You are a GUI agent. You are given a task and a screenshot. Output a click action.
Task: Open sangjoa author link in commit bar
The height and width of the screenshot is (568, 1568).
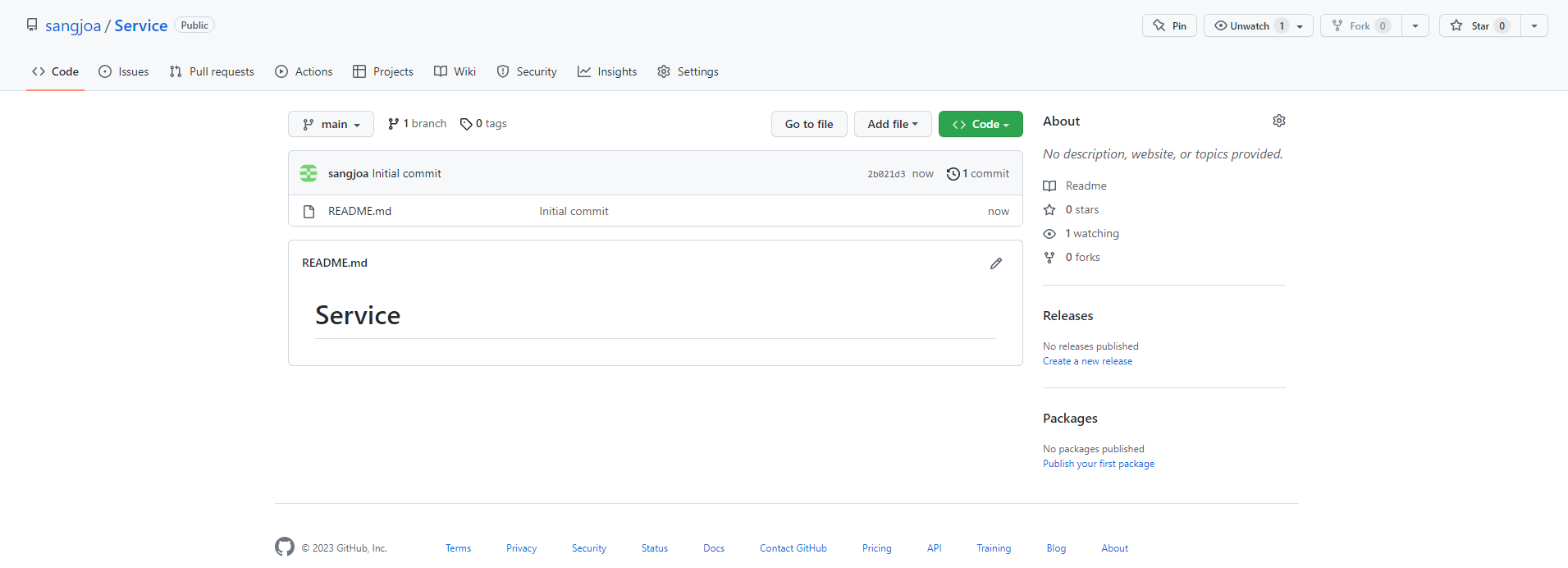pyautogui.click(x=348, y=173)
